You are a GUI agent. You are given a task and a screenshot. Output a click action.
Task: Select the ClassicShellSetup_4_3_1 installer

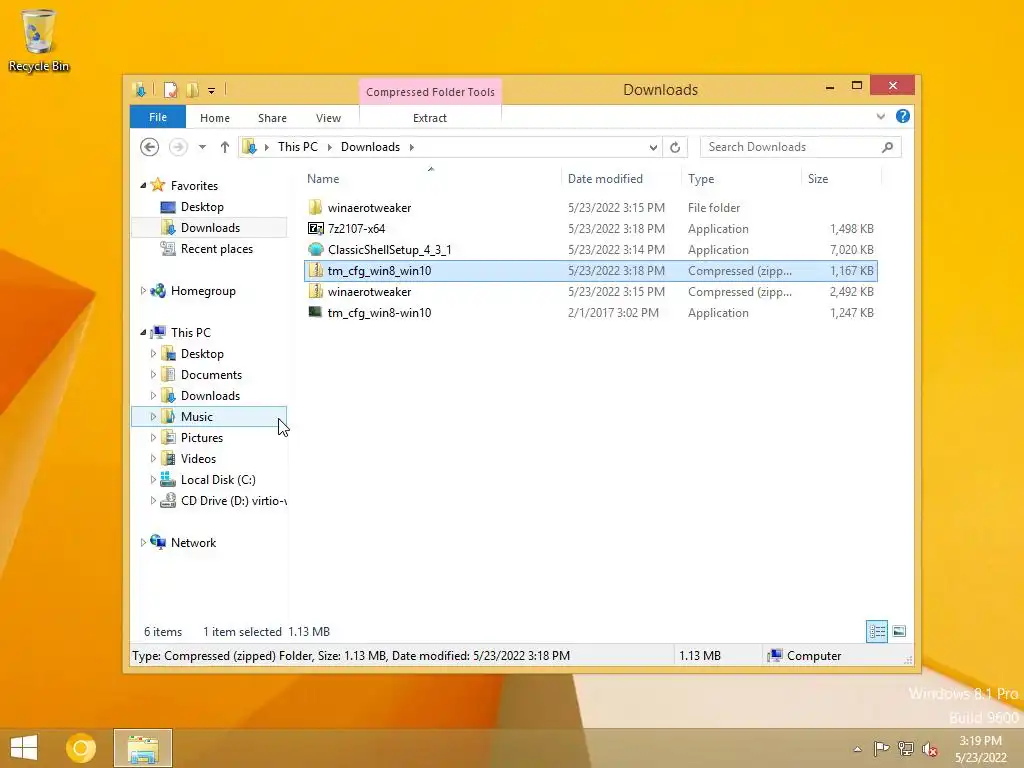tap(591, 249)
